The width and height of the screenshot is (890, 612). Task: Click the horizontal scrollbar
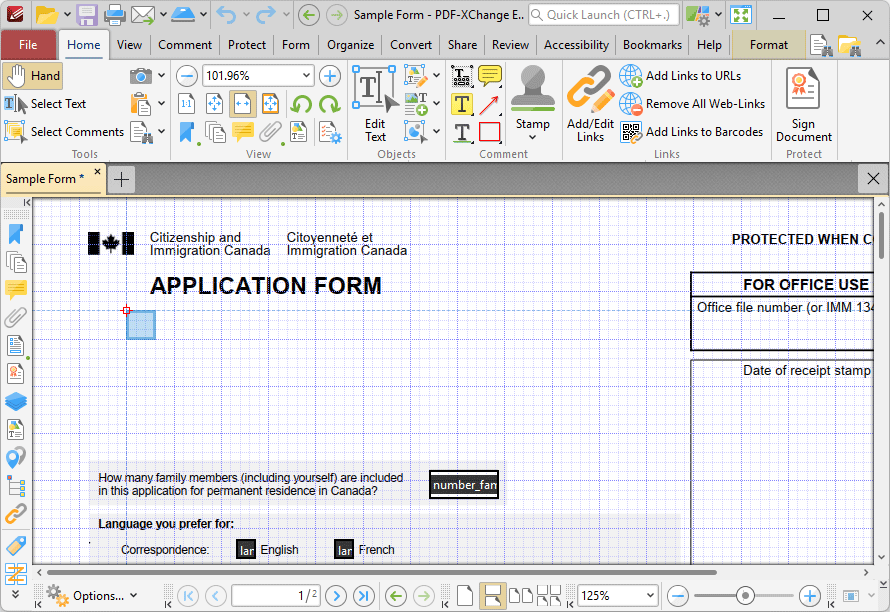tap(381, 572)
